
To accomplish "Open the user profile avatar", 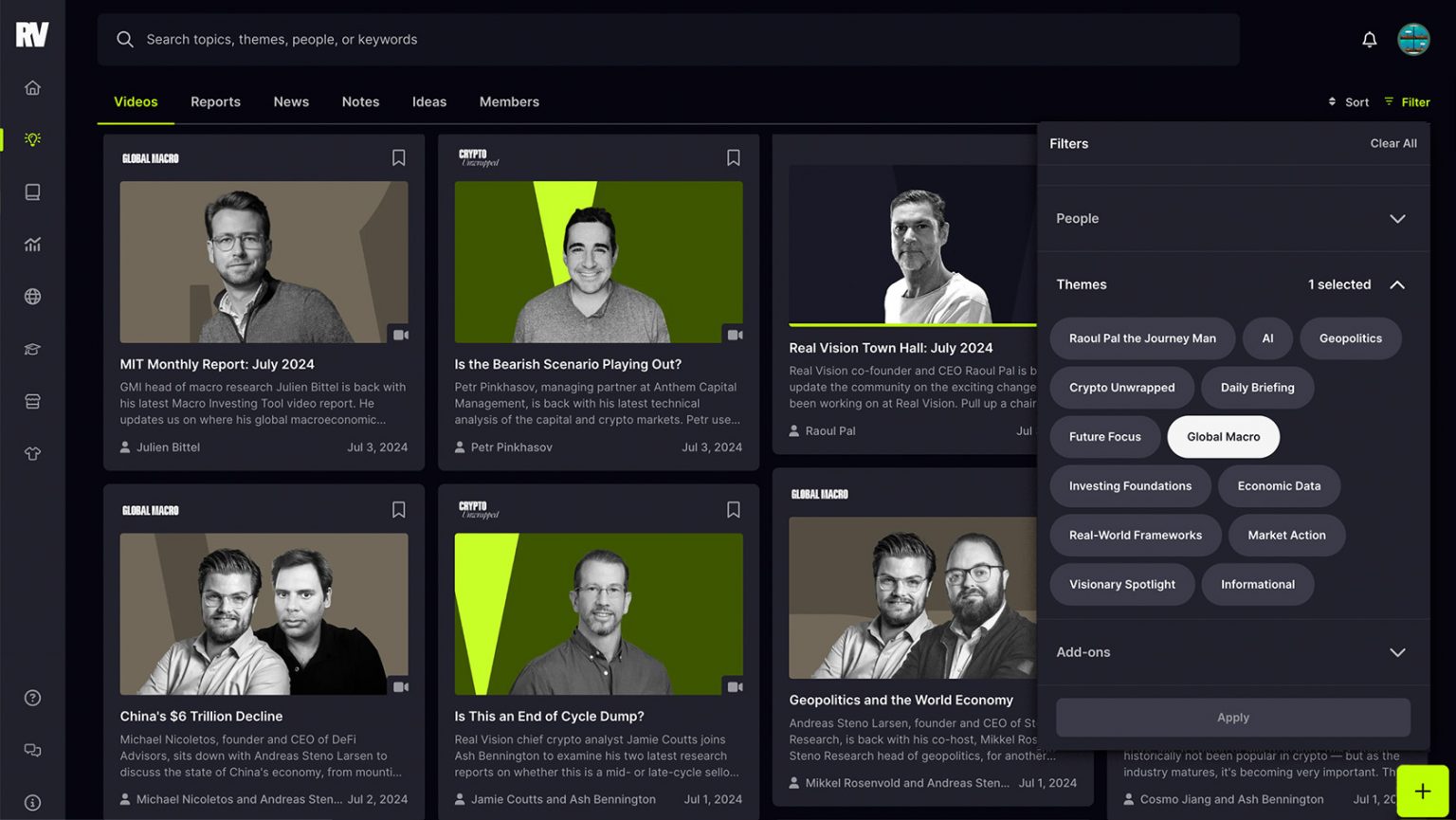I will tap(1413, 40).
